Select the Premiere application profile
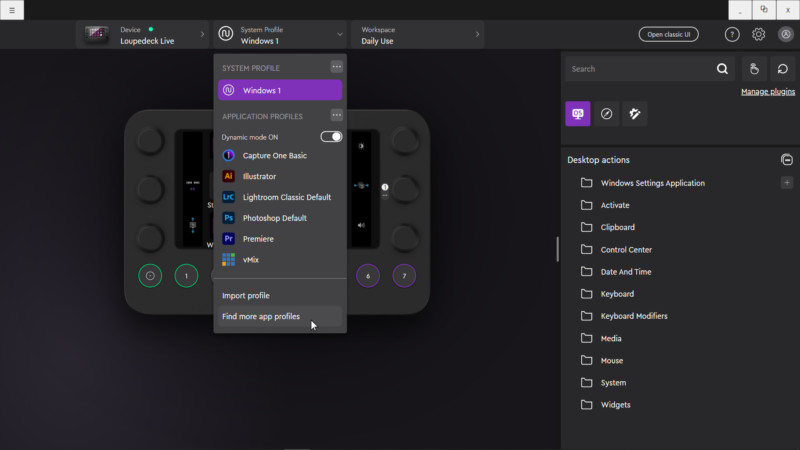Image resolution: width=800 pixels, height=450 pixels. tap(280, 239)
